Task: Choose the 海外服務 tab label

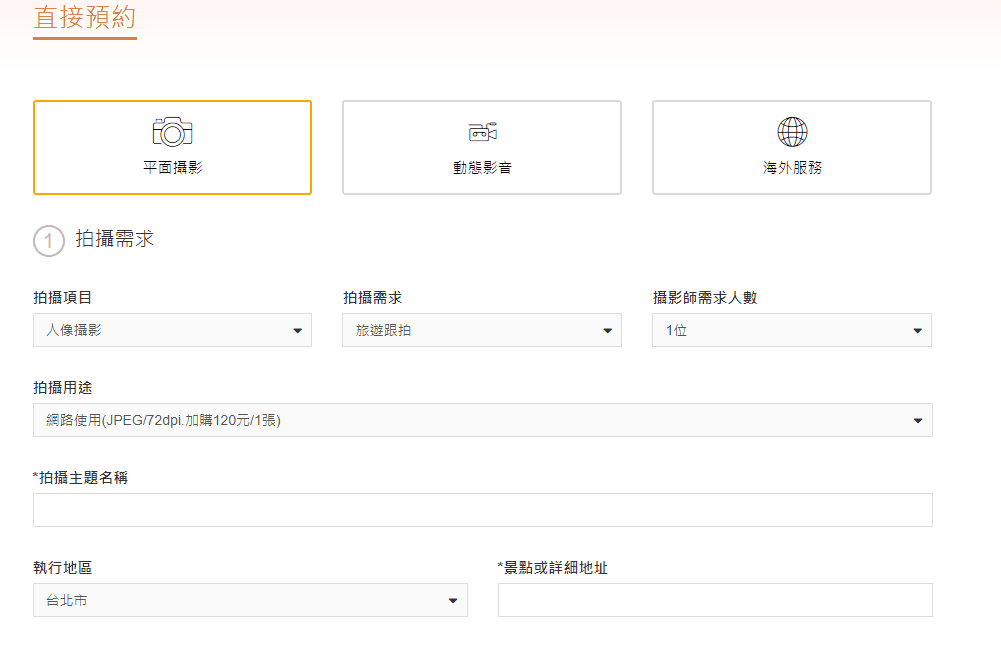Action: [792, 168]
